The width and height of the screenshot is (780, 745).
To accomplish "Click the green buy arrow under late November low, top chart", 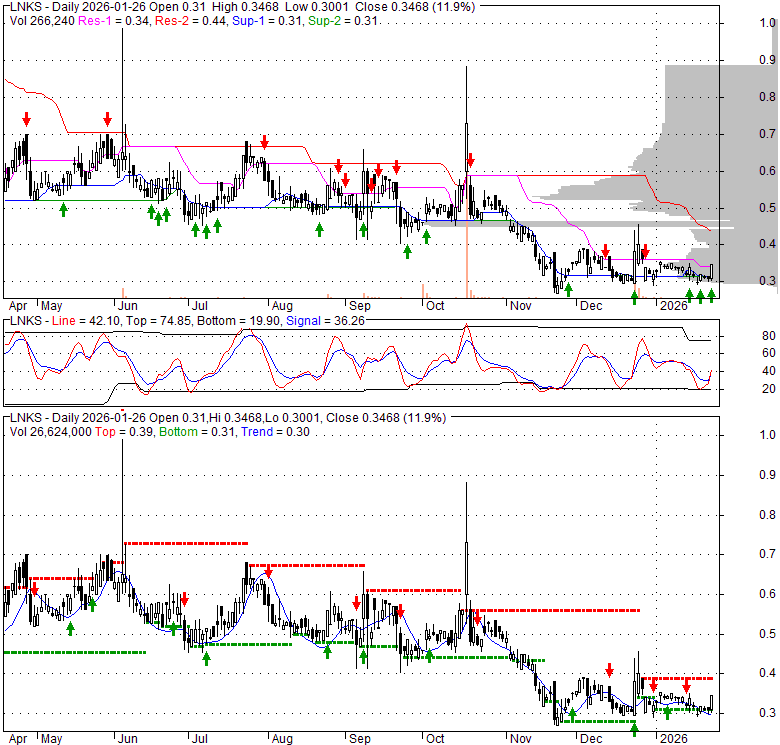I will (x=568, y=289).
